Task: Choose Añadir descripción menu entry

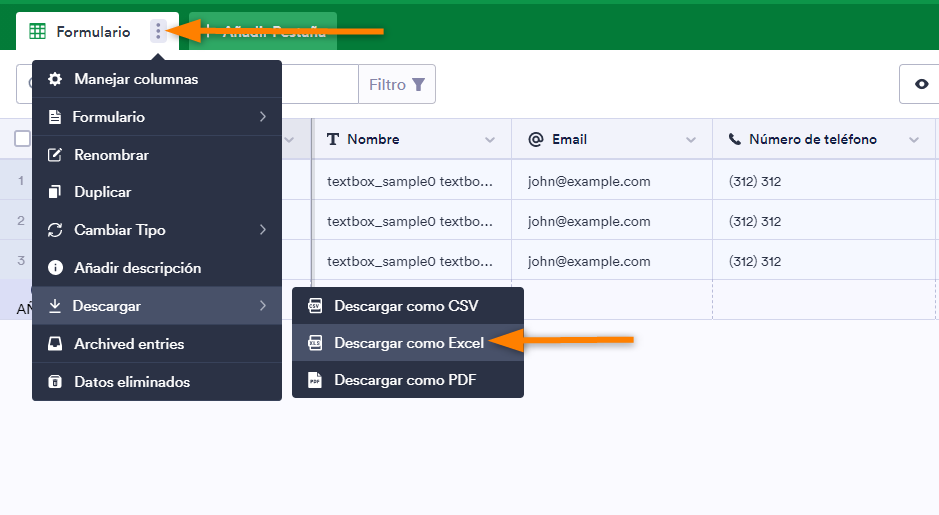Action: point(157,268)
